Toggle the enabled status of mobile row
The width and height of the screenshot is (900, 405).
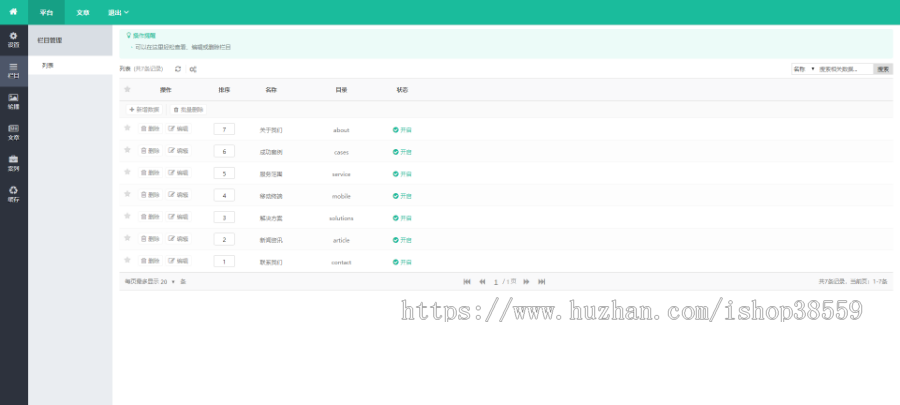[402, 196]
